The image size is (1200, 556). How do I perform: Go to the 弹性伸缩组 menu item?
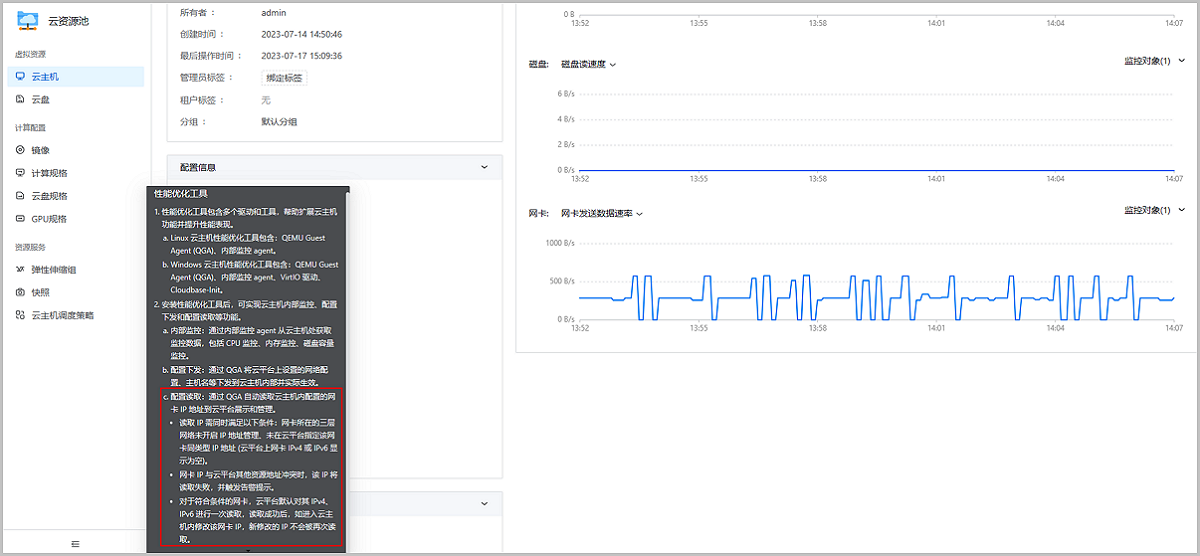point(54,269)
